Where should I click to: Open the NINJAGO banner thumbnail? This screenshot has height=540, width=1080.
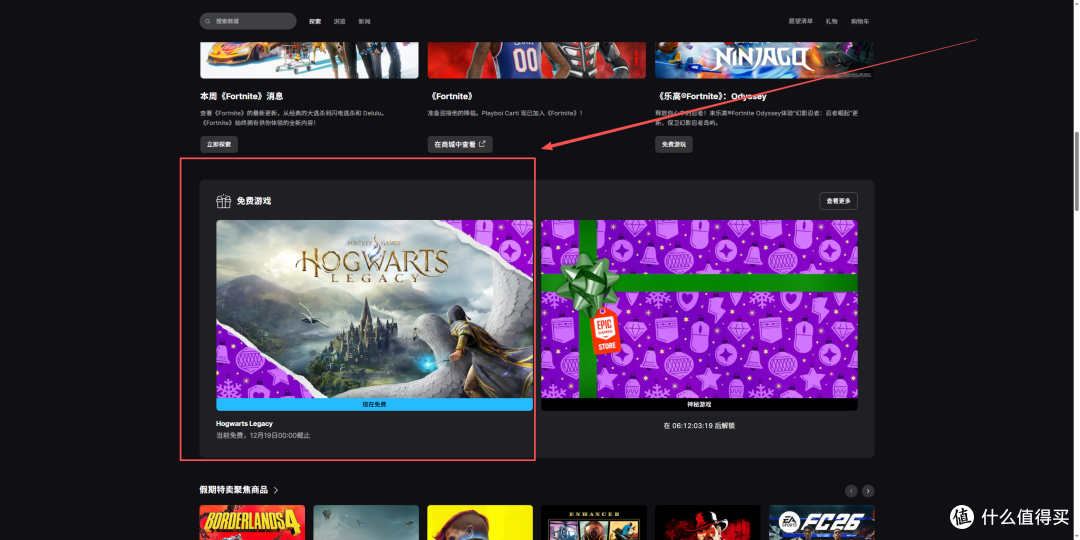[x=764, y=60]
